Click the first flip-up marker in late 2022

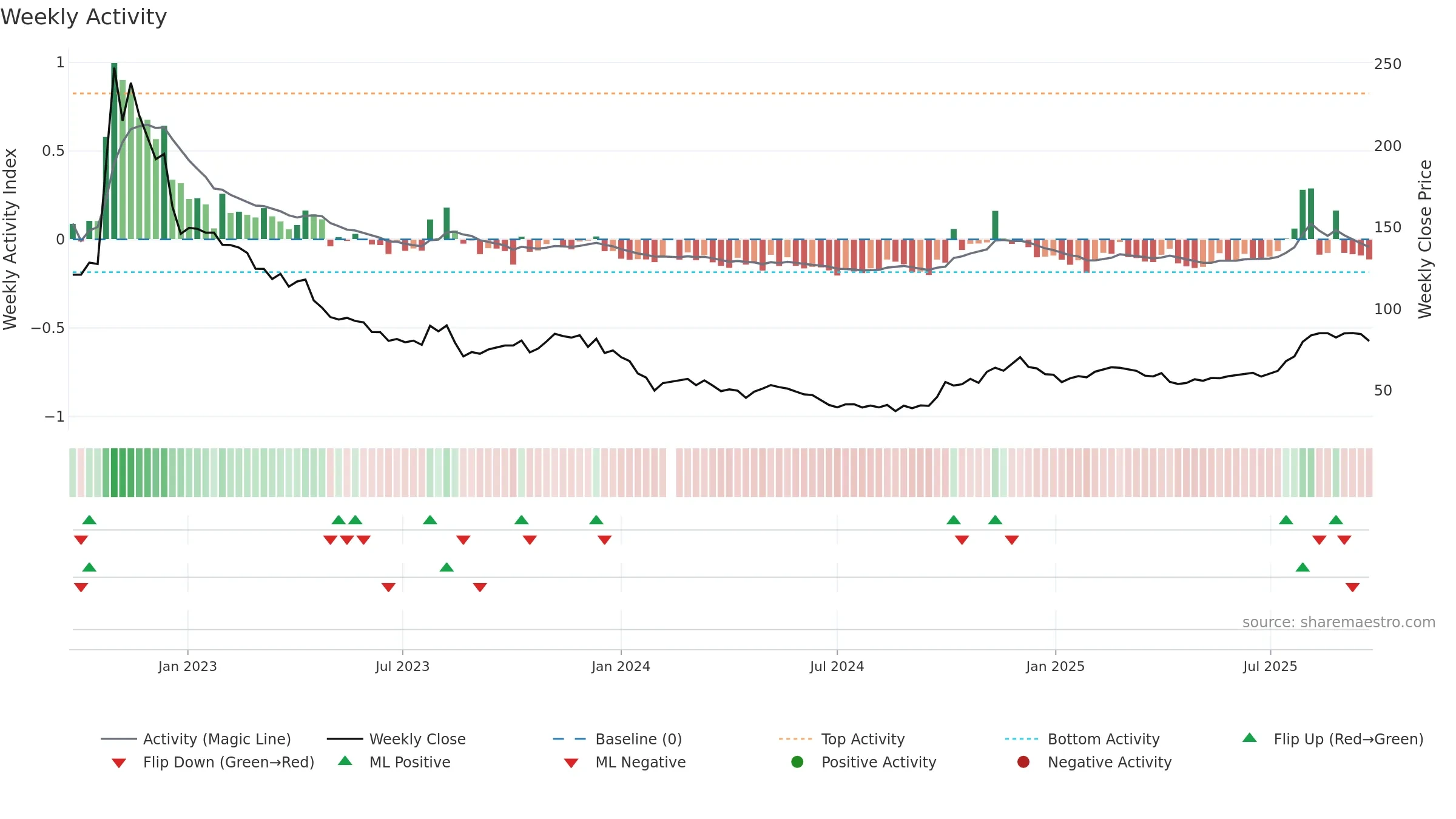(89, 520)
